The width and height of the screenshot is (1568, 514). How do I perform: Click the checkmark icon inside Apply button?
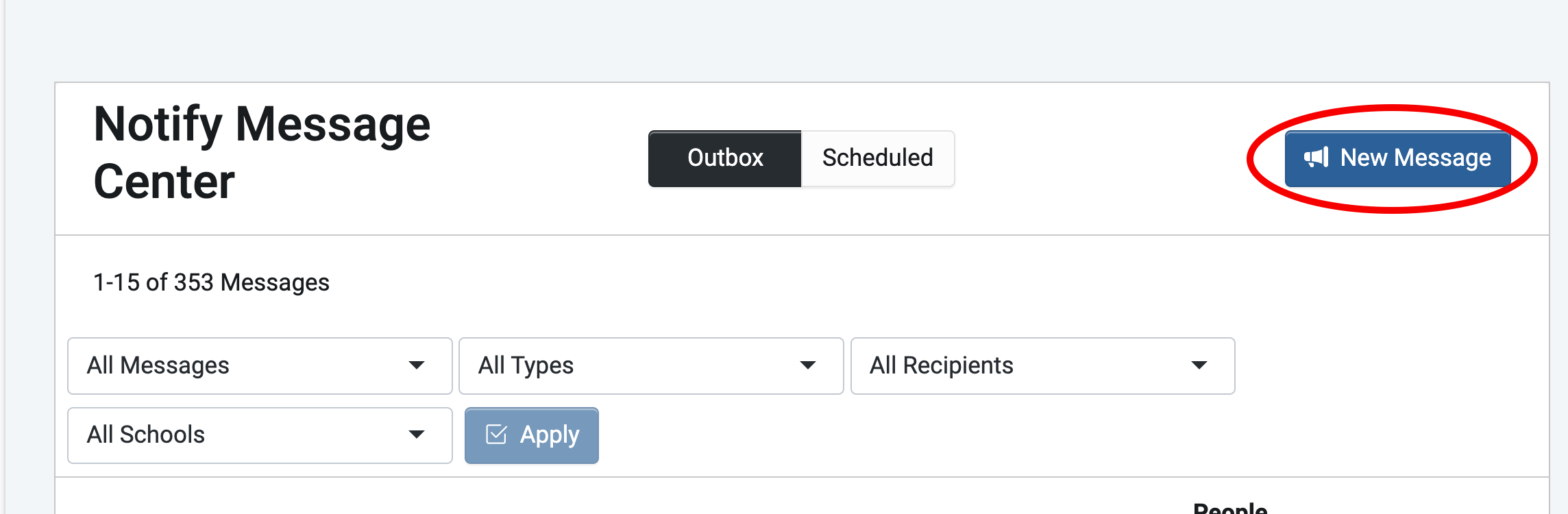[x=496, y=434]
